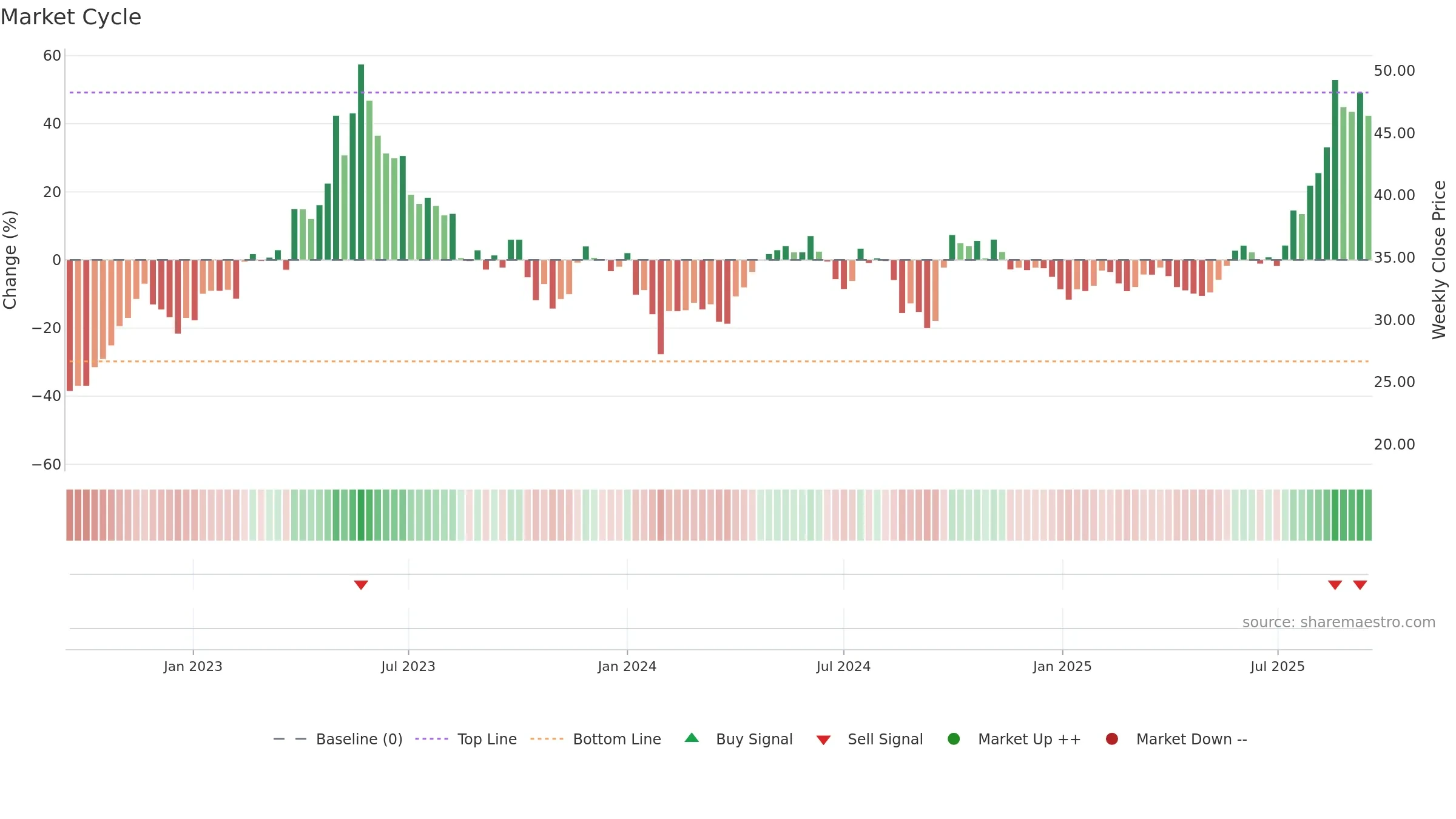Click the tallest green bar after Jul 2025
The height and width of the screenshot is (819, 1456).
(1335, 170)
